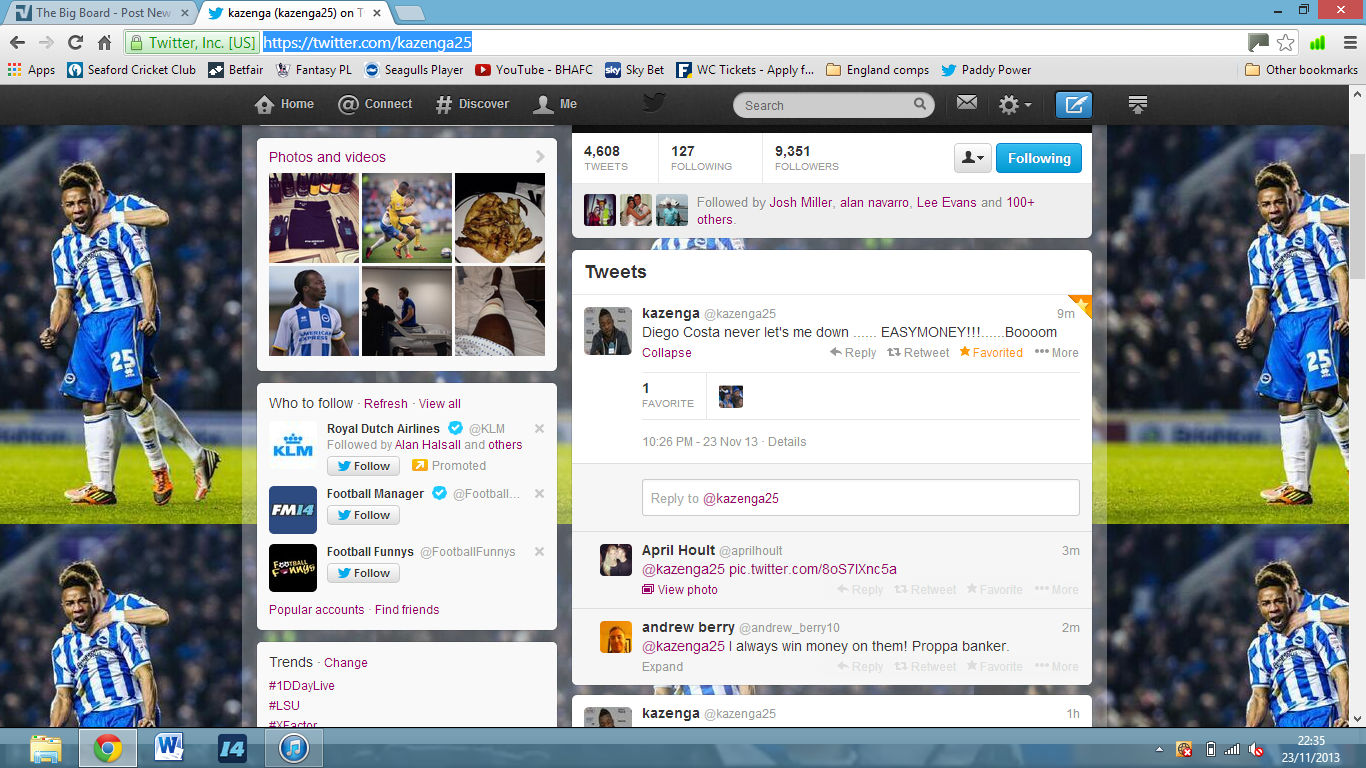The image size is (1366, 768).
Task: Open Josh Miller's profile link
Action: point(800,202)
